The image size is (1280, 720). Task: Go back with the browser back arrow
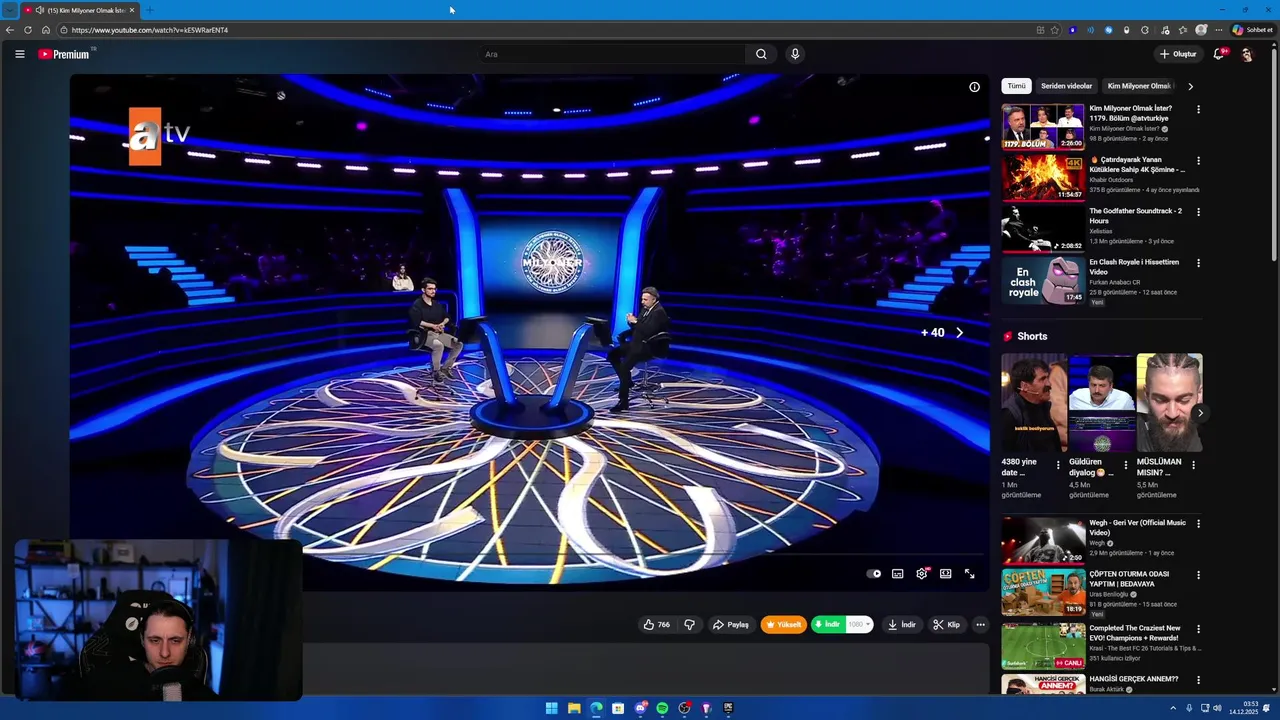pos(10,30)
